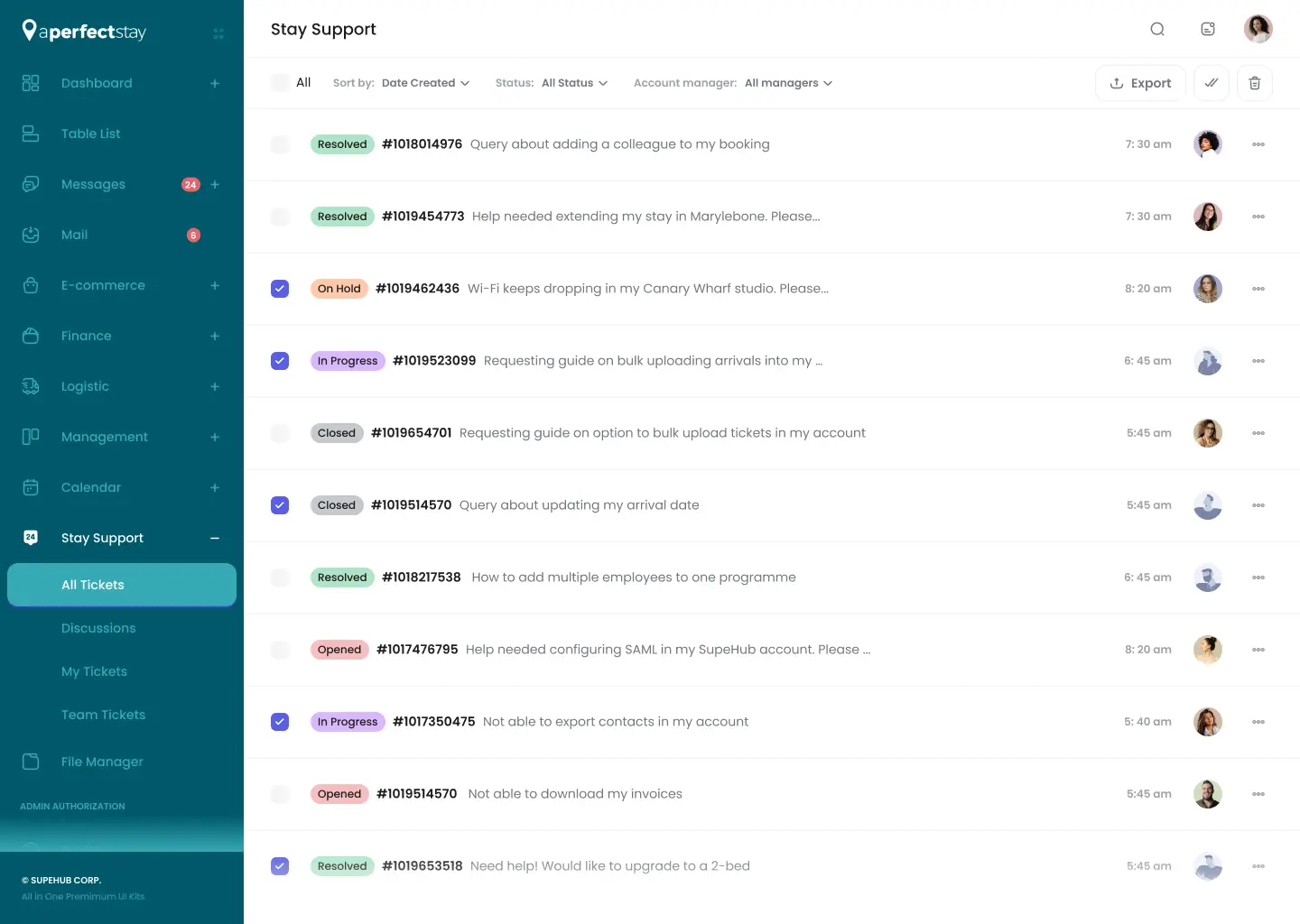Screen dimensions: 1300x924
Task: Expand the Logistic plus icon
Action: (x=215, y=386)
